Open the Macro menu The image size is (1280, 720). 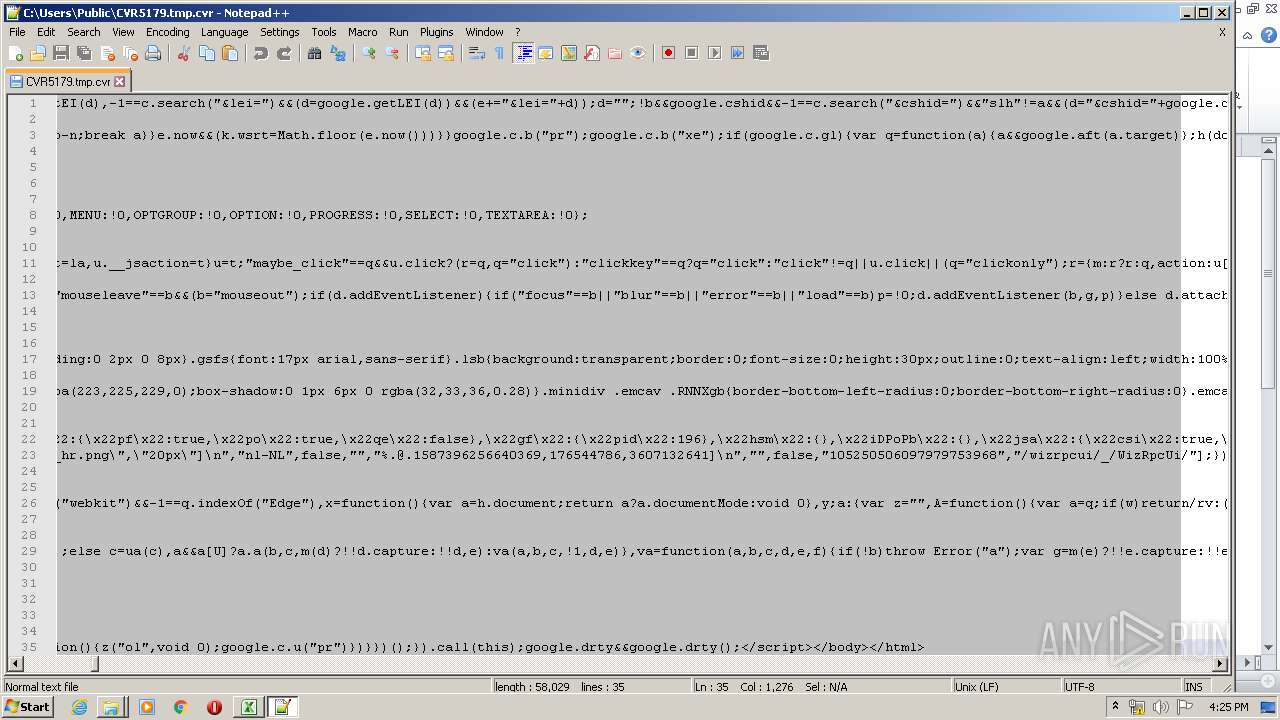pyautogui.click(x=363, y=32)
